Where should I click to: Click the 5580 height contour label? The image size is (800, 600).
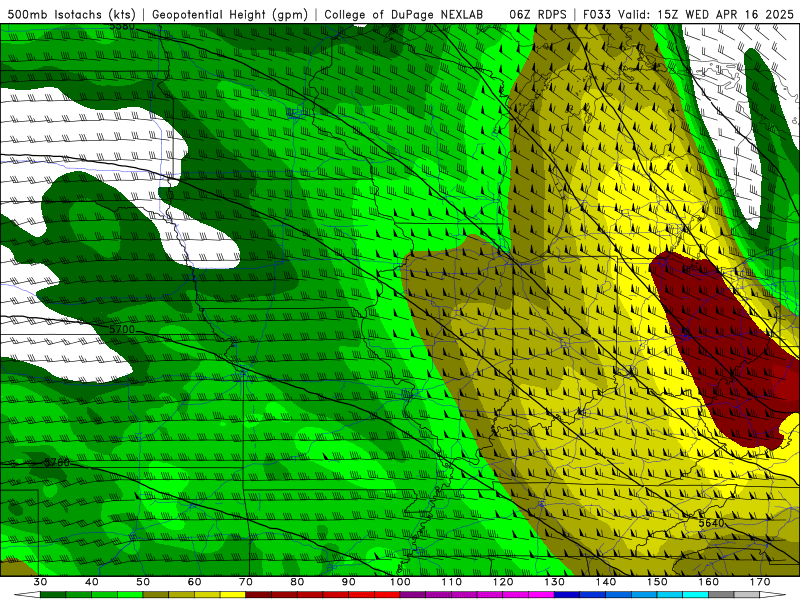122,27
